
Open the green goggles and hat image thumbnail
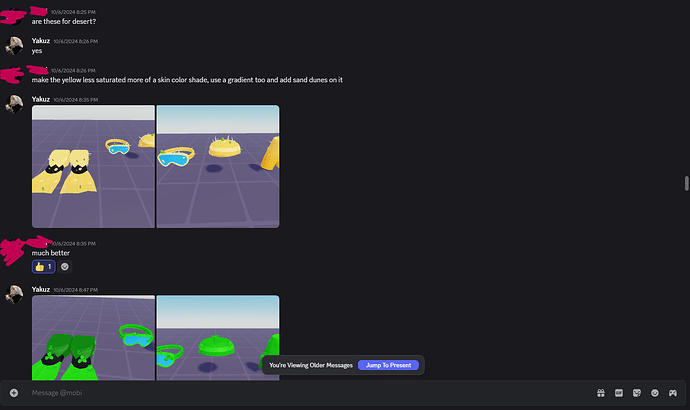[218, 338]
